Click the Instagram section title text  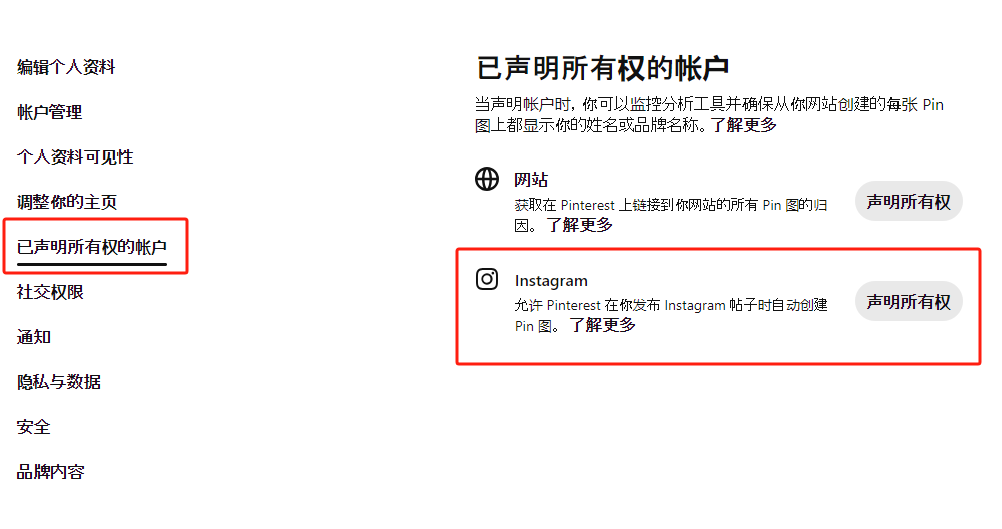pyautogui.click(x=551, y=281)
